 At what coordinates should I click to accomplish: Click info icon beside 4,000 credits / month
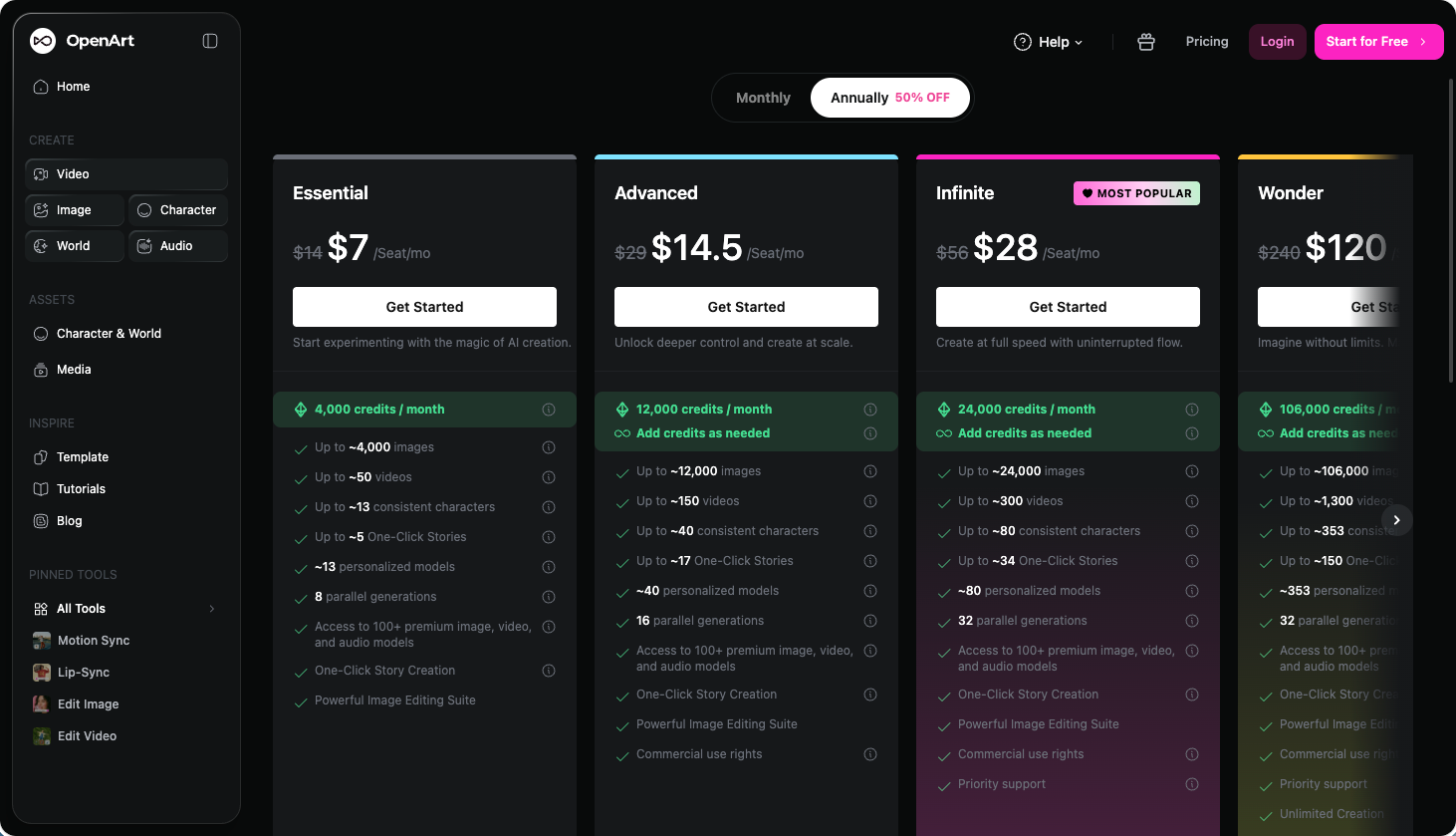tap(549, 410)
